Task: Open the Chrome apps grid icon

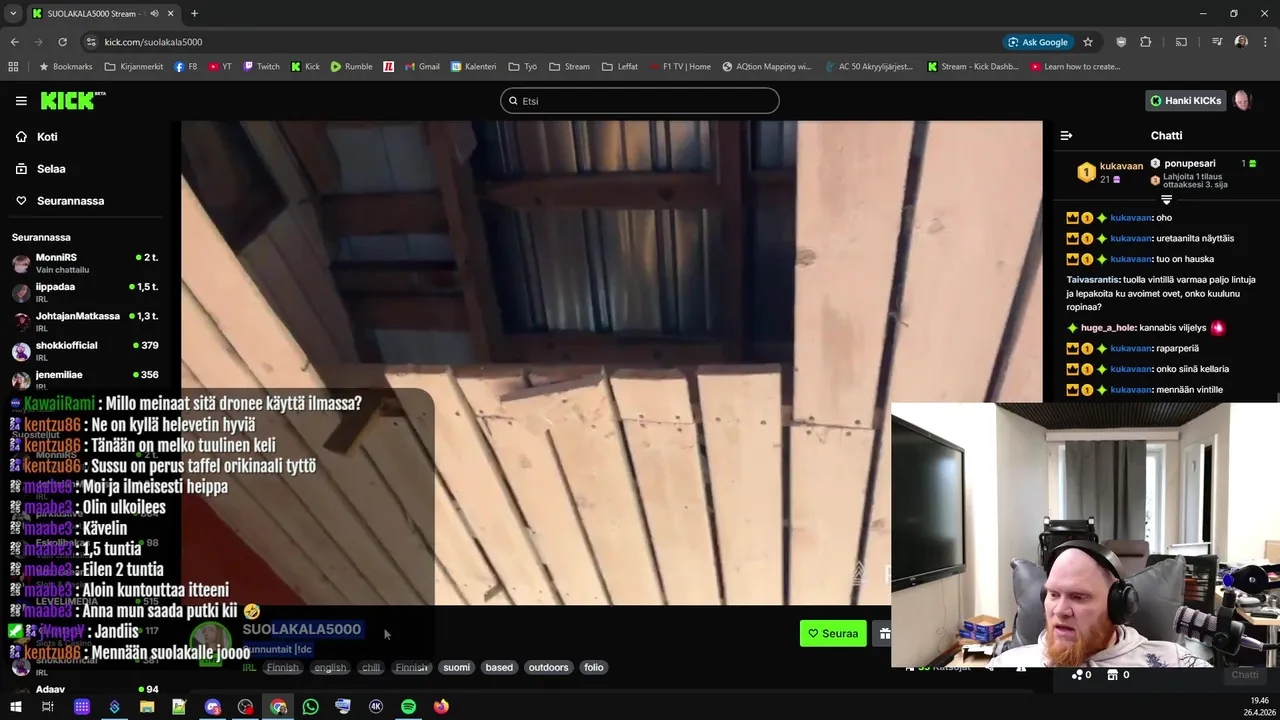Action: pos(13,67)
